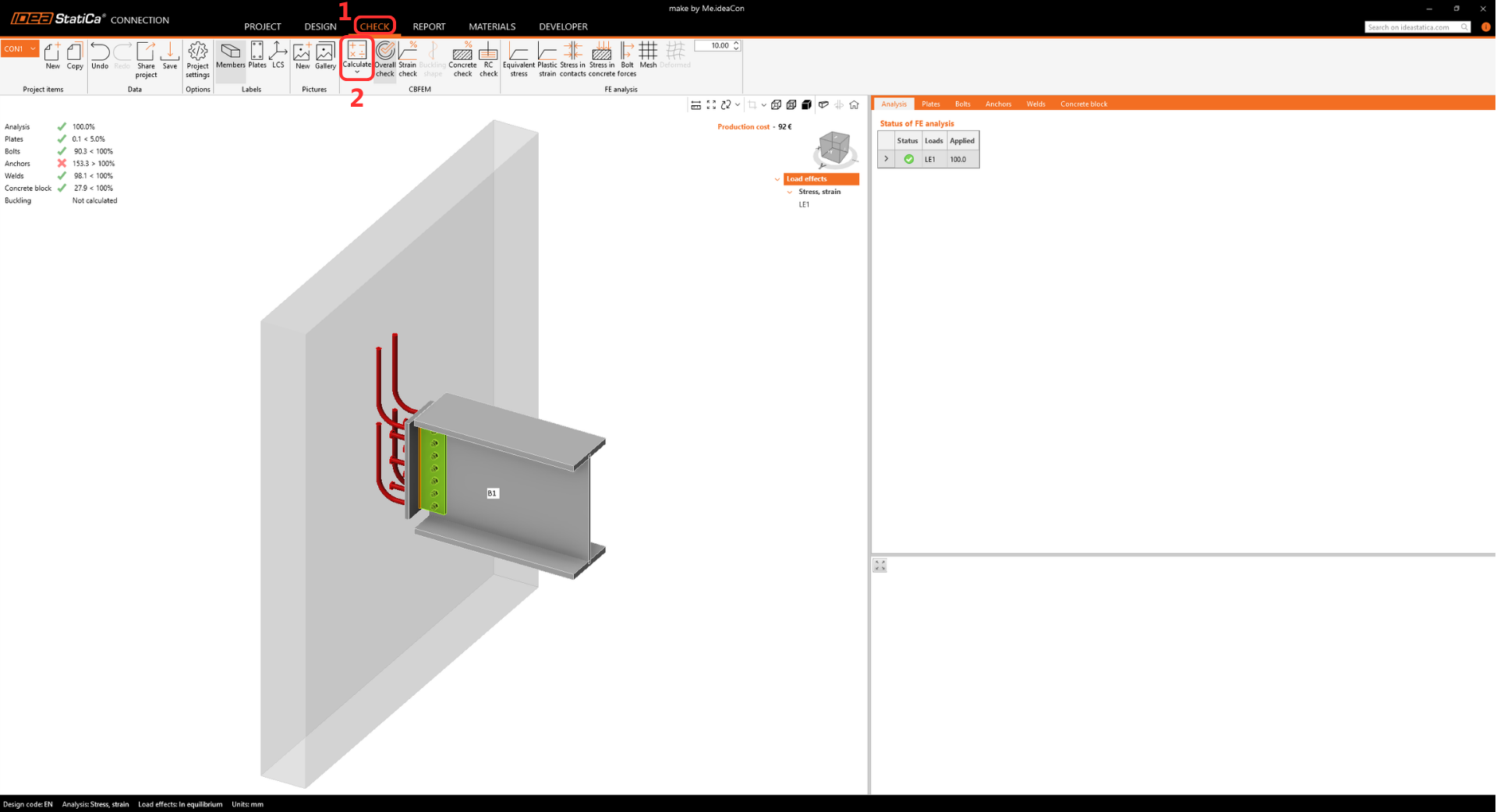Expand the lower detail panel
Image resolution: width=1497 pixels, height=812 pixels.
pos(879,566)
